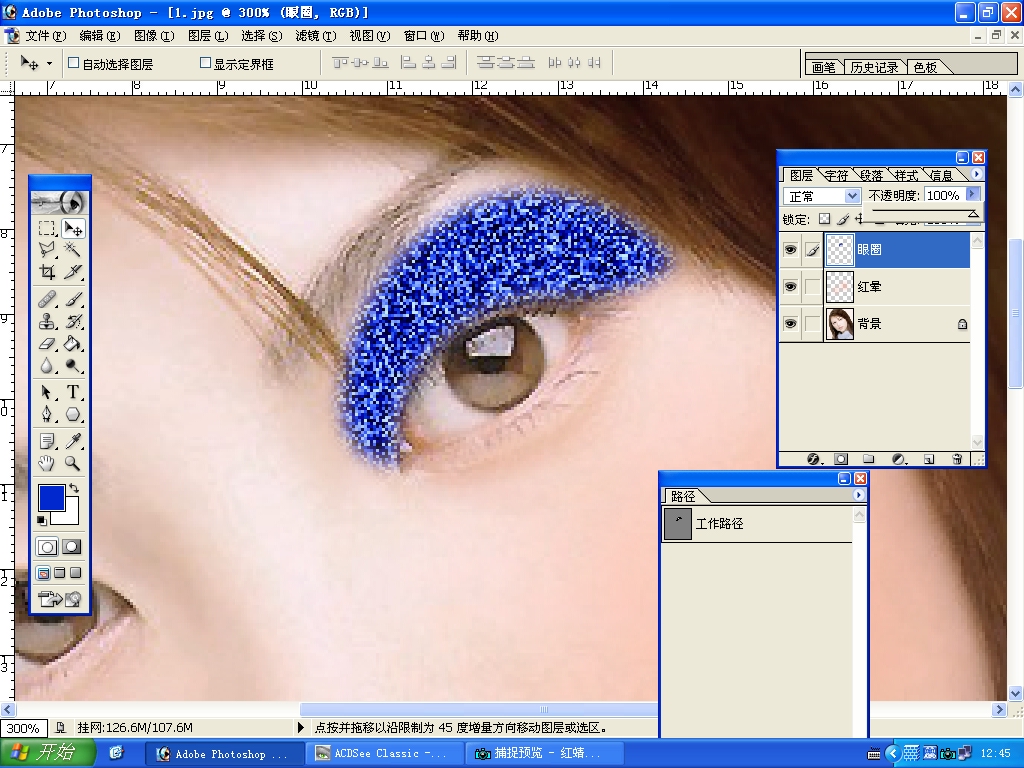The width and height of the screenshot is (1024, 768).
Task: Switch to the 历史记录 palette tab
Action: (x=874, y=67)
